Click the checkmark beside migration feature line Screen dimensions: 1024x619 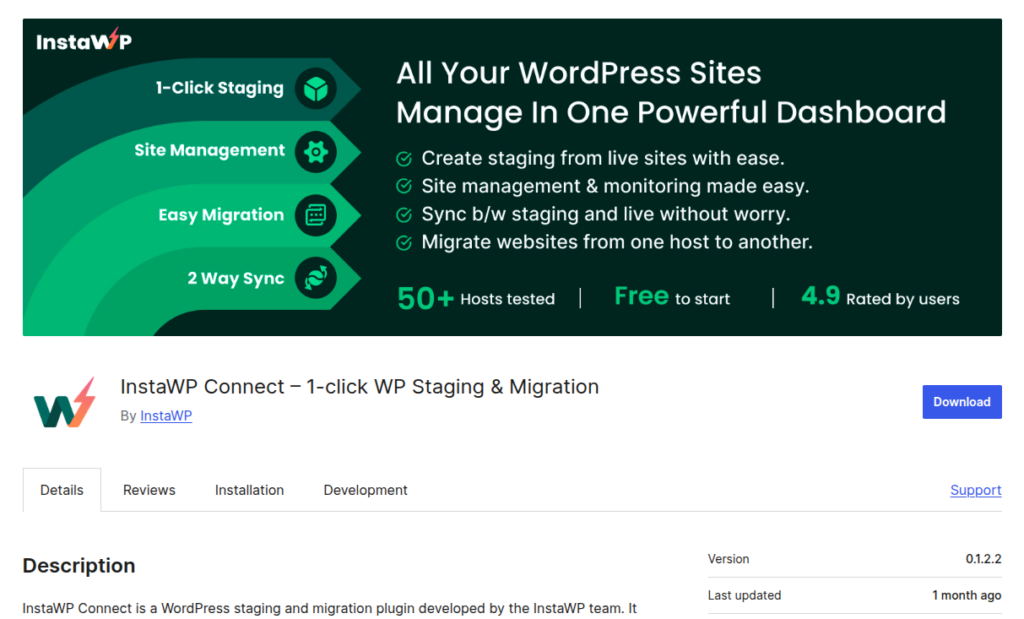[403, 242]
